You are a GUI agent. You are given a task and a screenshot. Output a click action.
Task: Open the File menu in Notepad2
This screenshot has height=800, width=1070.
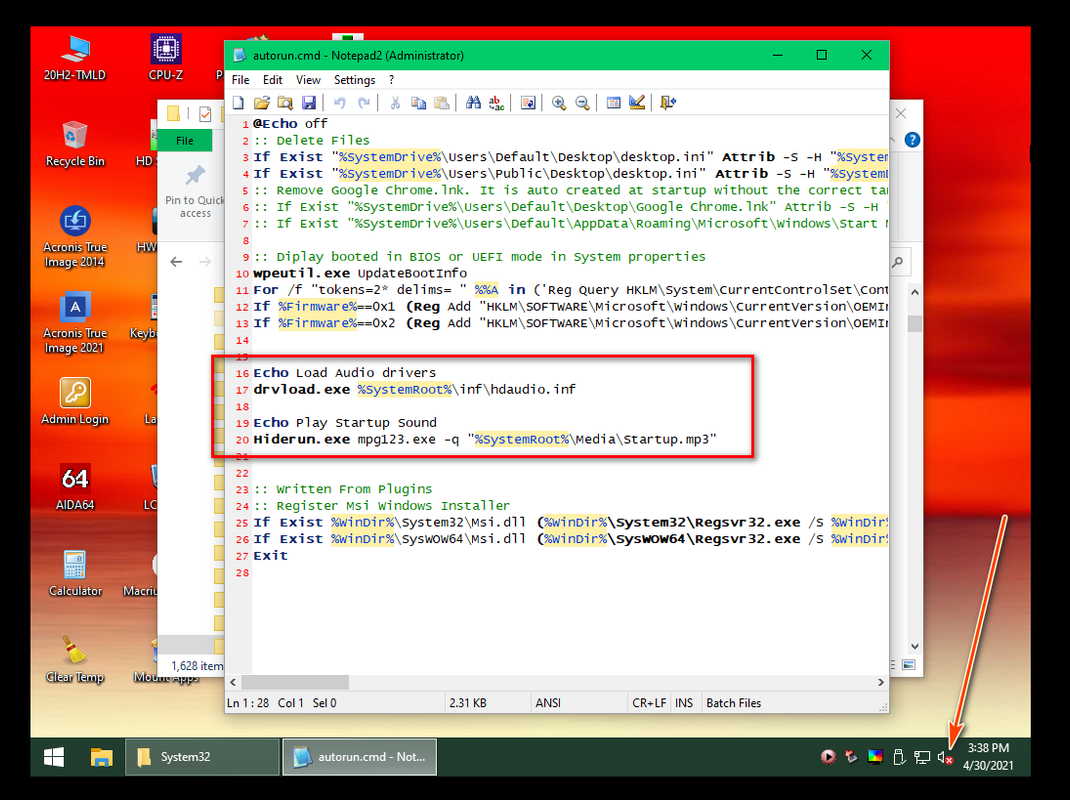pyautogui.click(x=240, y=80)
